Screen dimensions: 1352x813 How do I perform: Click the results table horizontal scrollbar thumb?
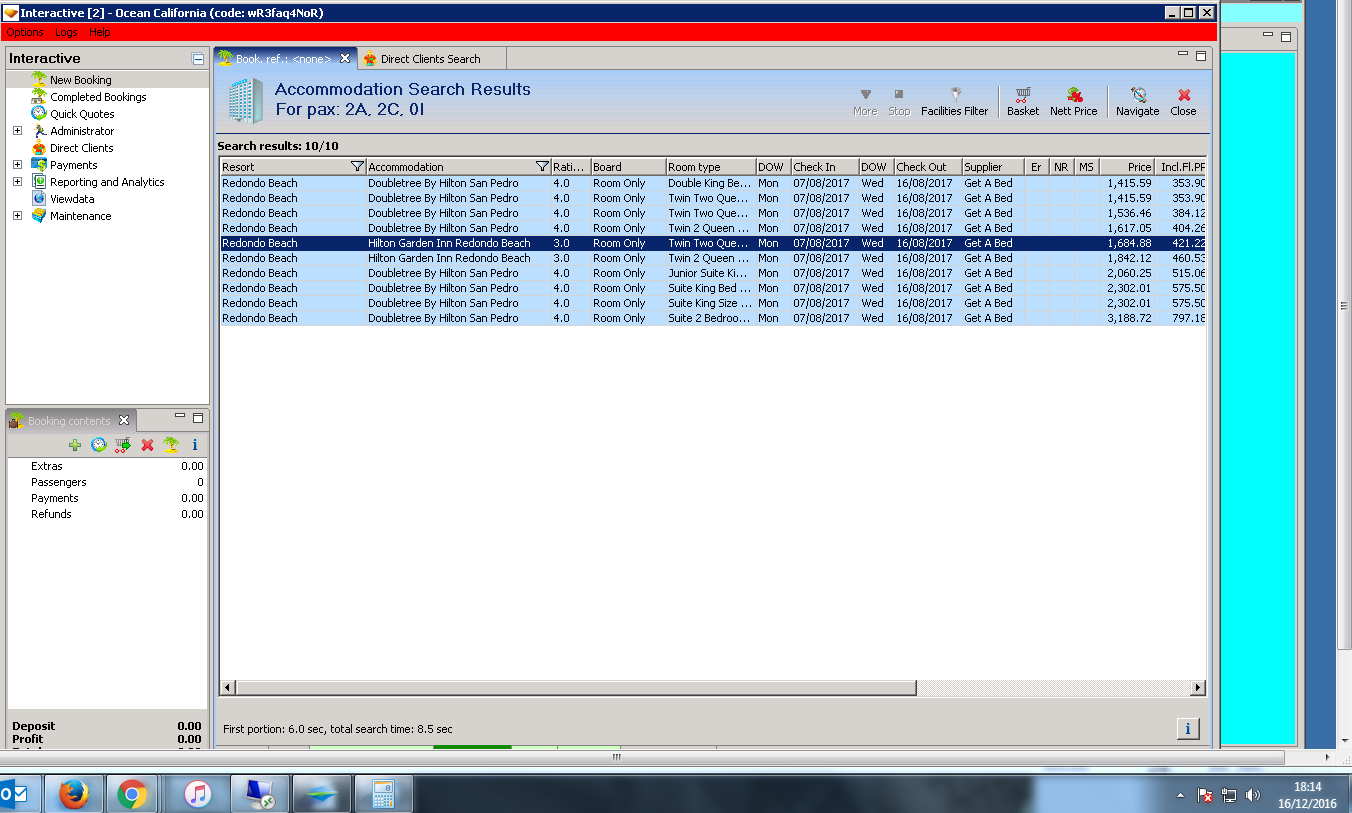pyautogui.click(x=575, y=688)
